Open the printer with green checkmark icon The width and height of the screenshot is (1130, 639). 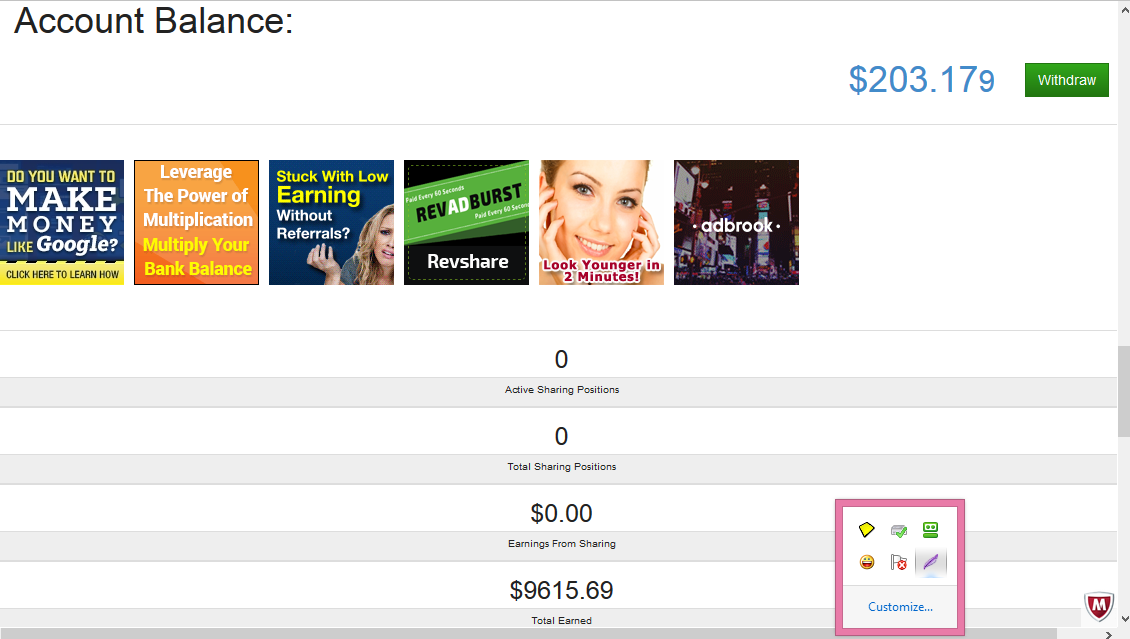899,530
